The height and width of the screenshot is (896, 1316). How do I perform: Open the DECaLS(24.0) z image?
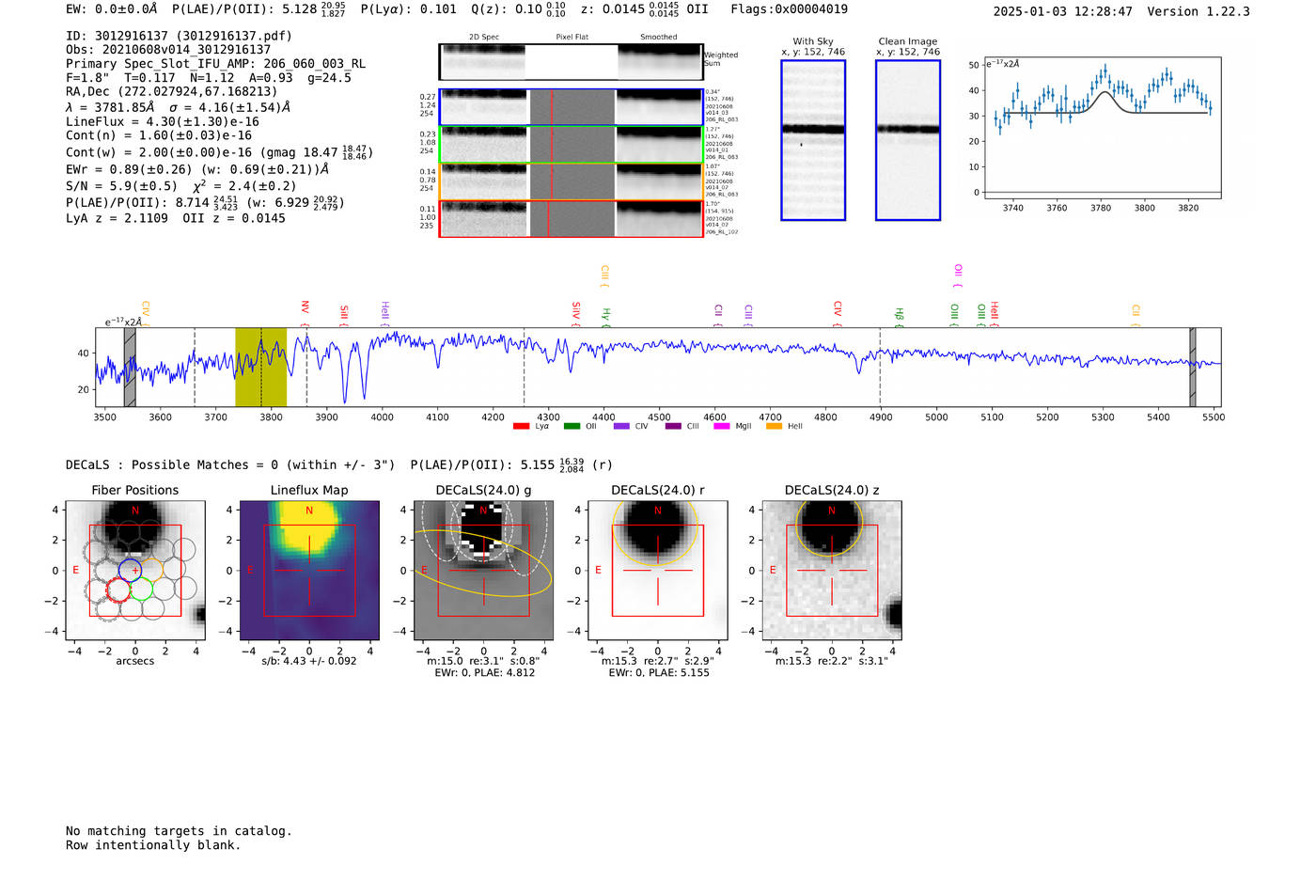tap(832, 571)
